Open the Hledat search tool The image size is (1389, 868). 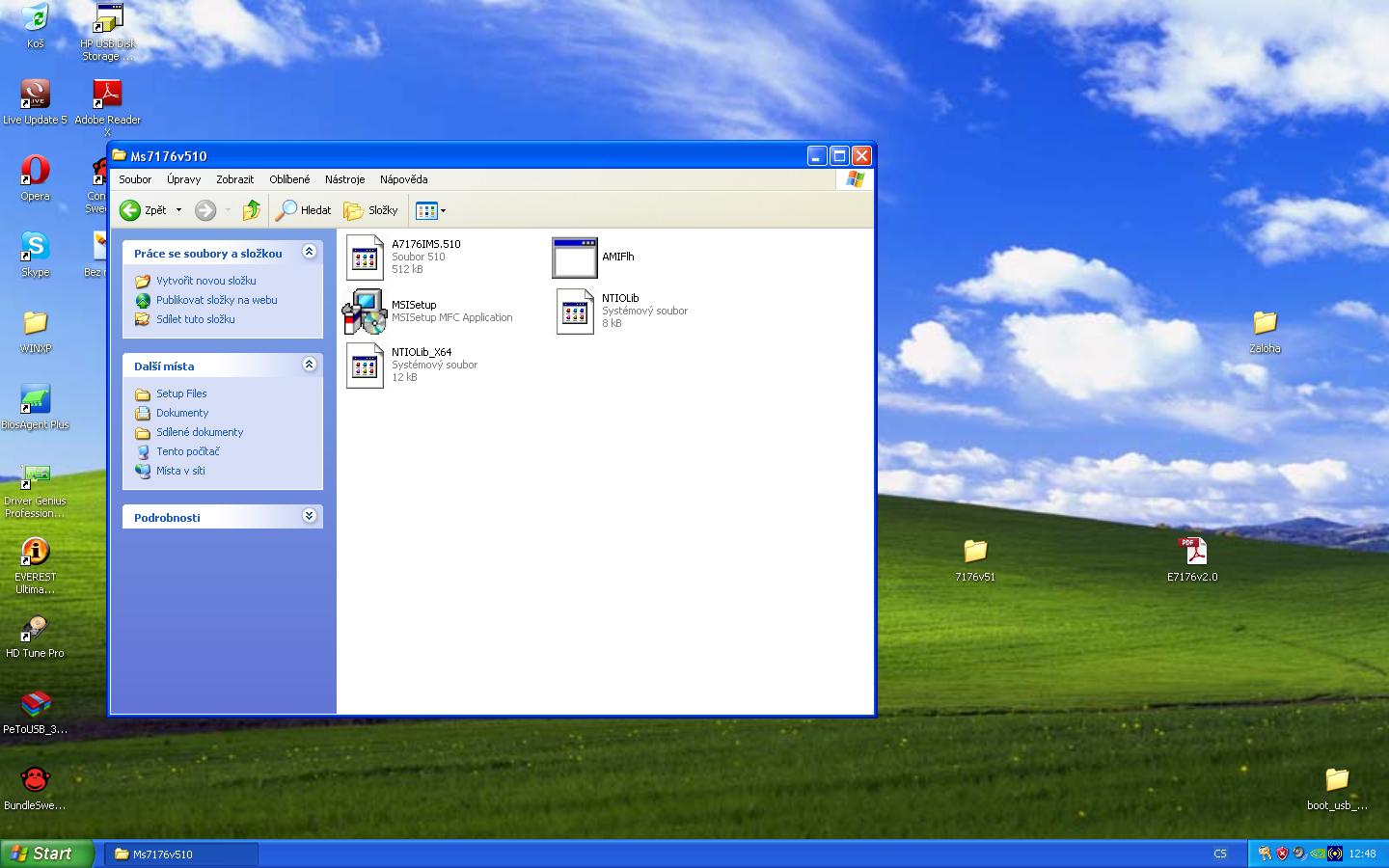click(303, 210)
